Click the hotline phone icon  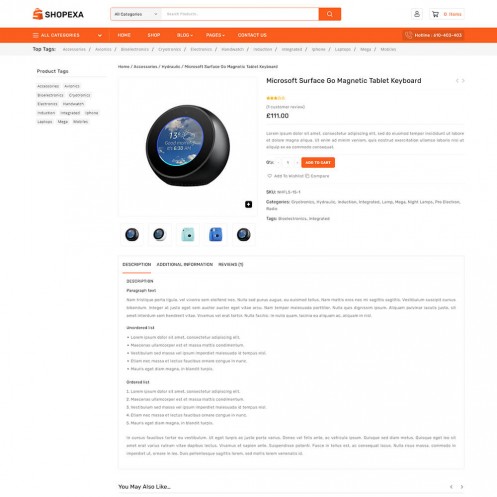[x=409, y=35]
